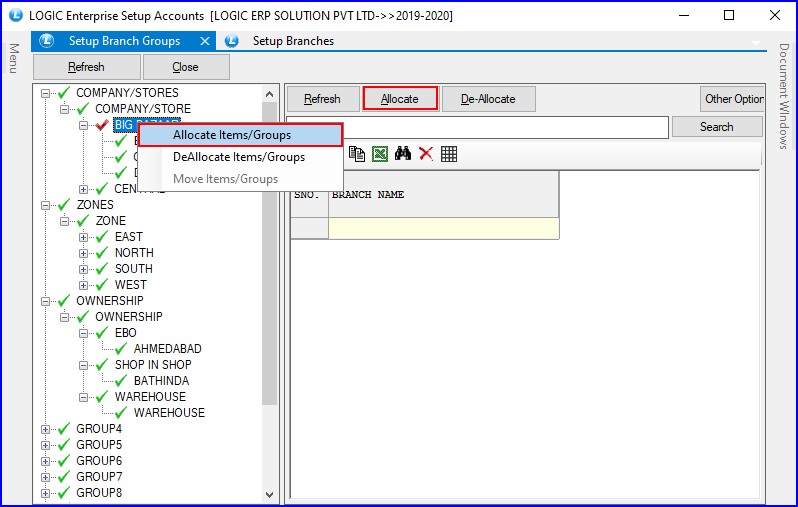Screen dimensions: 798x507
Task: Expand the EAST zone node
Action: 83,237
